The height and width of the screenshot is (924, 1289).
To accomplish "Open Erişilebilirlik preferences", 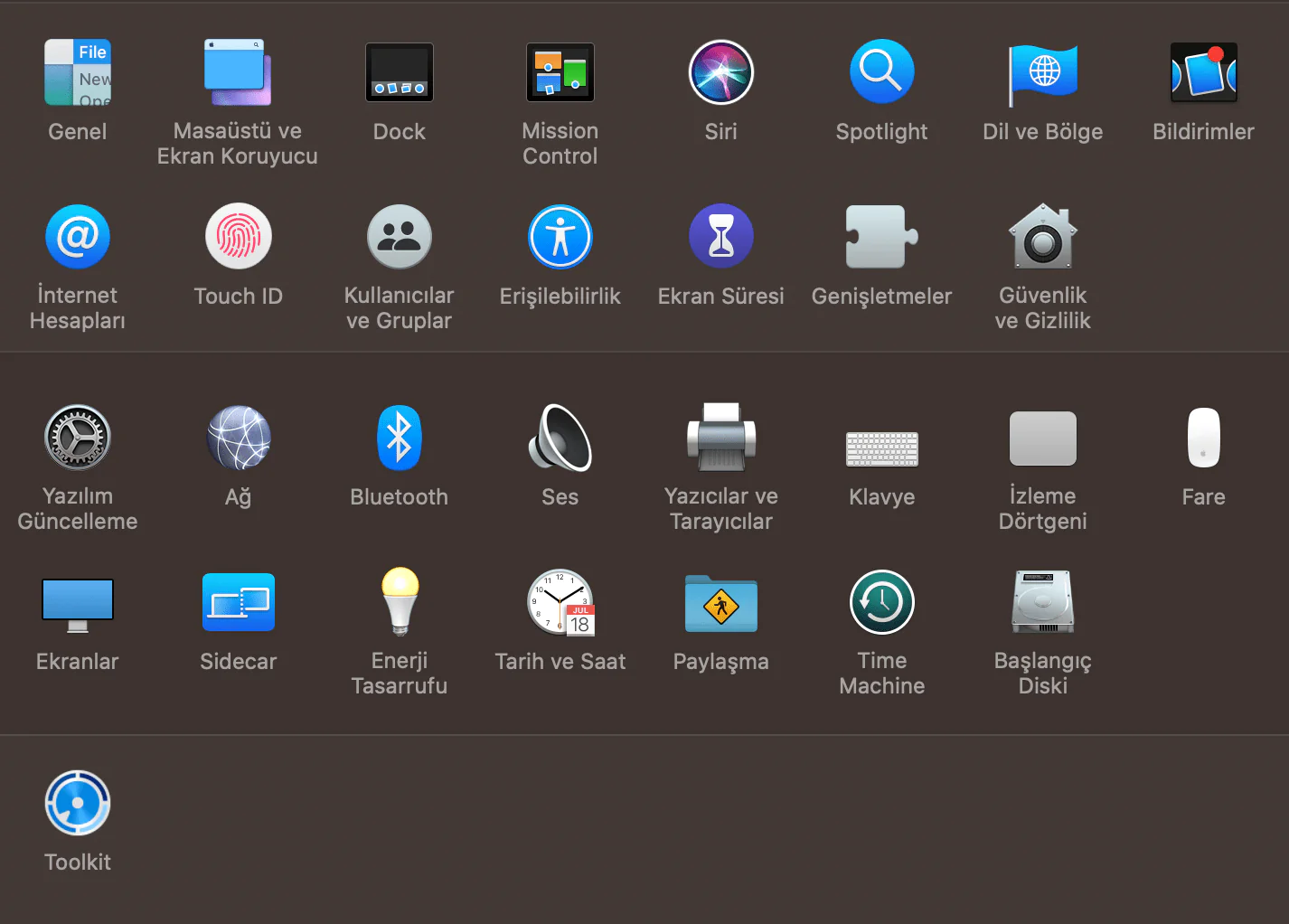I will tap(560, 236).
